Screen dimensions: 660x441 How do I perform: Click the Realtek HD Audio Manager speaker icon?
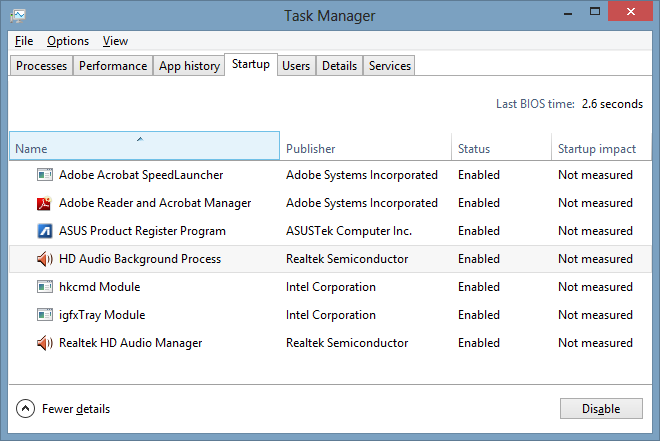(x=44, y=343)
